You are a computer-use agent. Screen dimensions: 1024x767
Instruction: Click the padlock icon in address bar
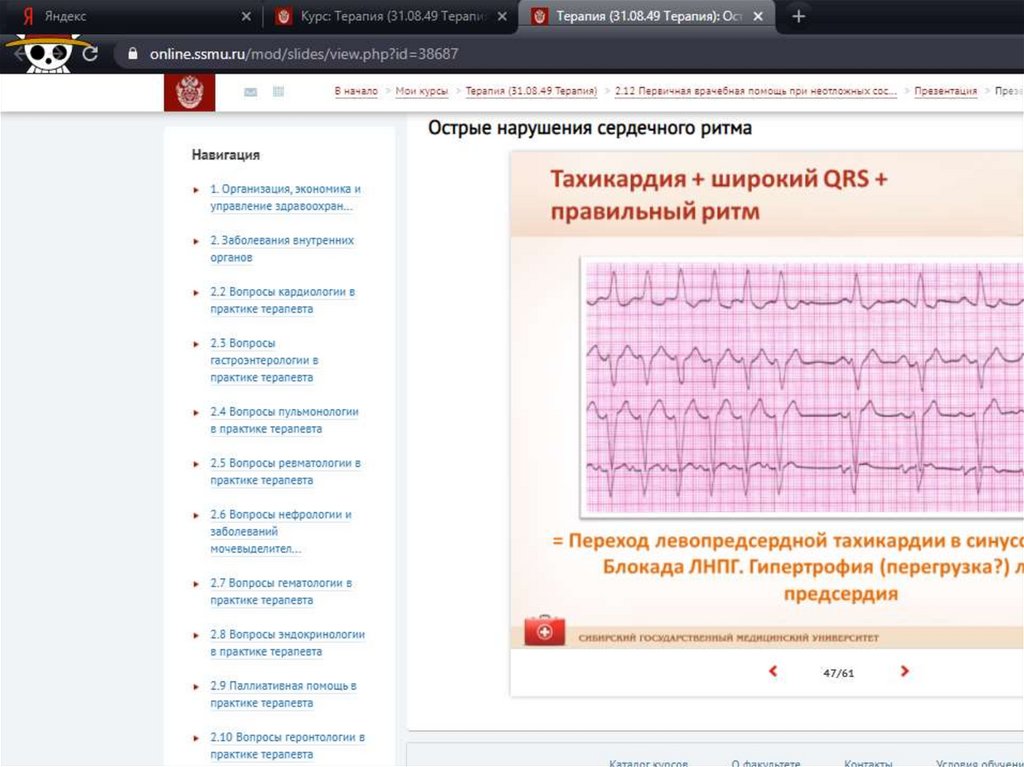click(133, 54)
